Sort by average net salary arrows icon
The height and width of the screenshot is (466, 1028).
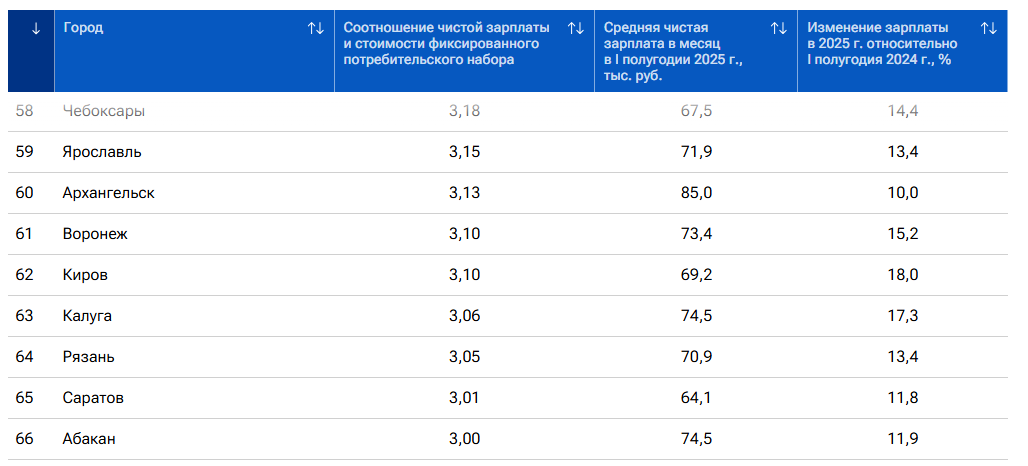click(779, 29)
